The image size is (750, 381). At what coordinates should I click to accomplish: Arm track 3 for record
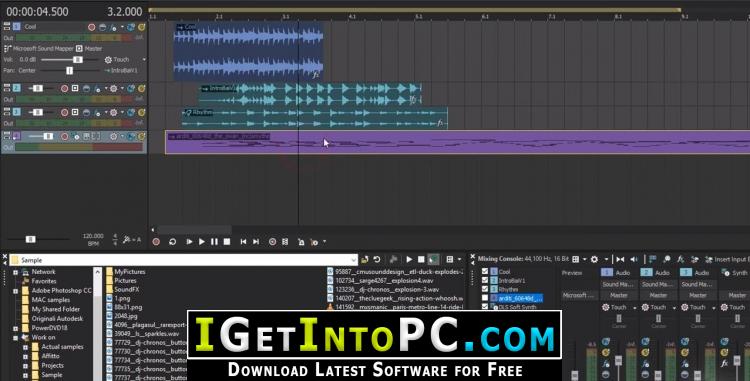[65, 112]
